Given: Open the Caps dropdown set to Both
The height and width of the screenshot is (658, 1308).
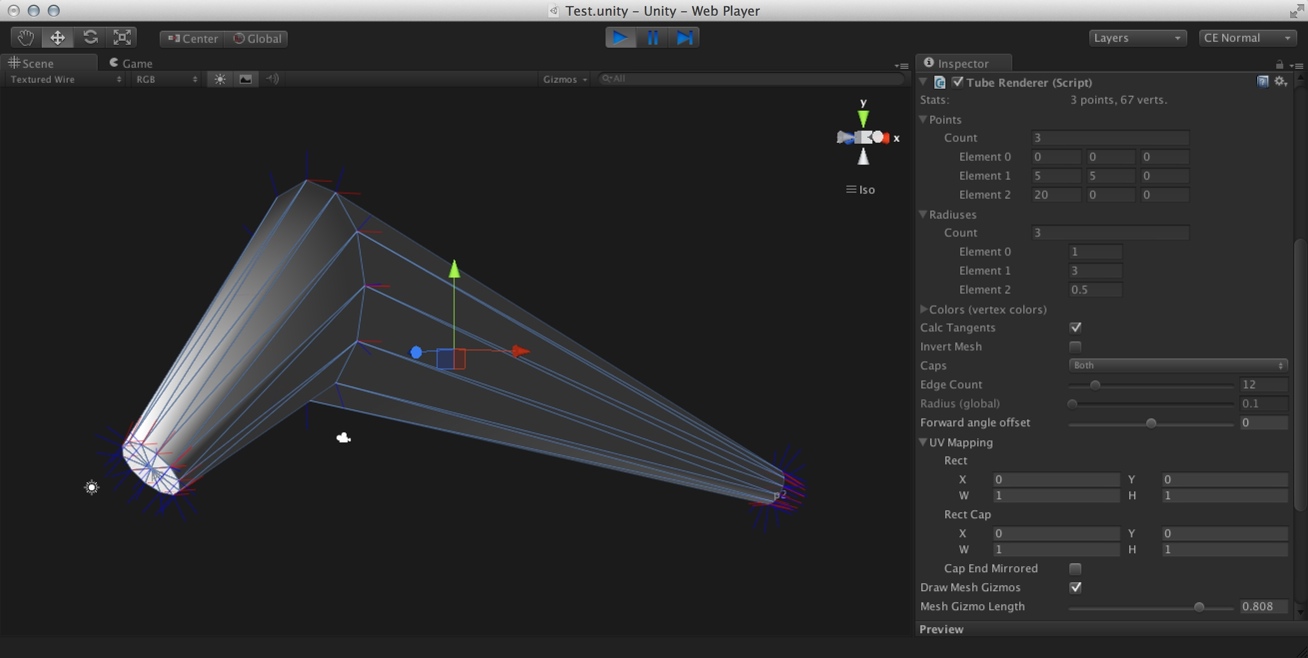Looking at the screenshot, I should coord(1177,365).
